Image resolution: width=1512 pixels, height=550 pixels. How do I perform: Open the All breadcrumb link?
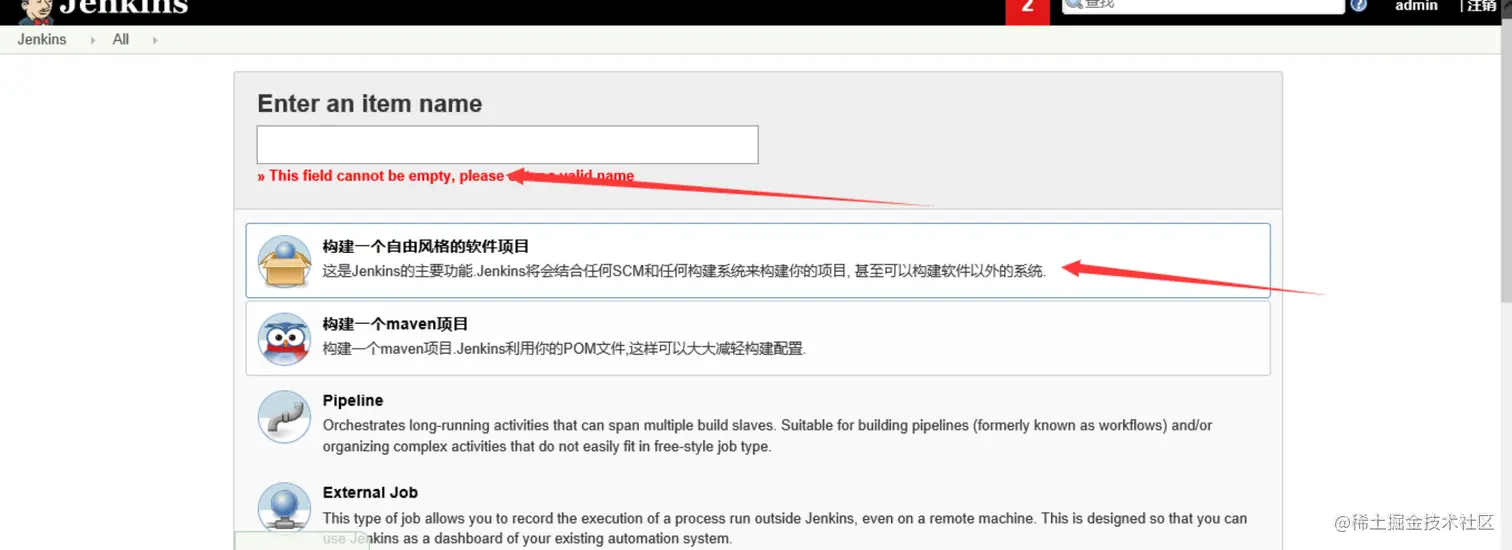coord(121,40)
